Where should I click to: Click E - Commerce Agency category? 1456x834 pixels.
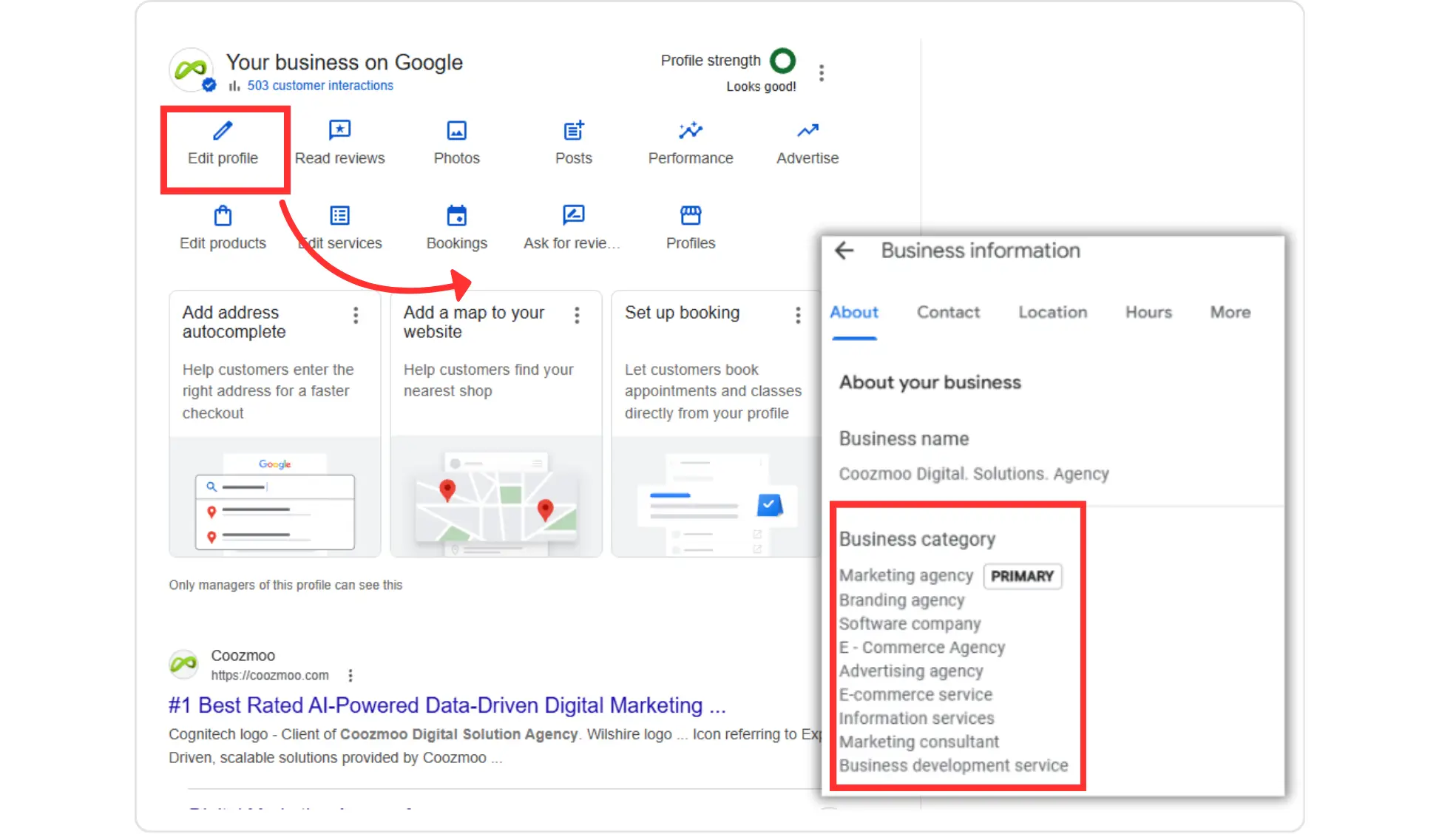921,648
